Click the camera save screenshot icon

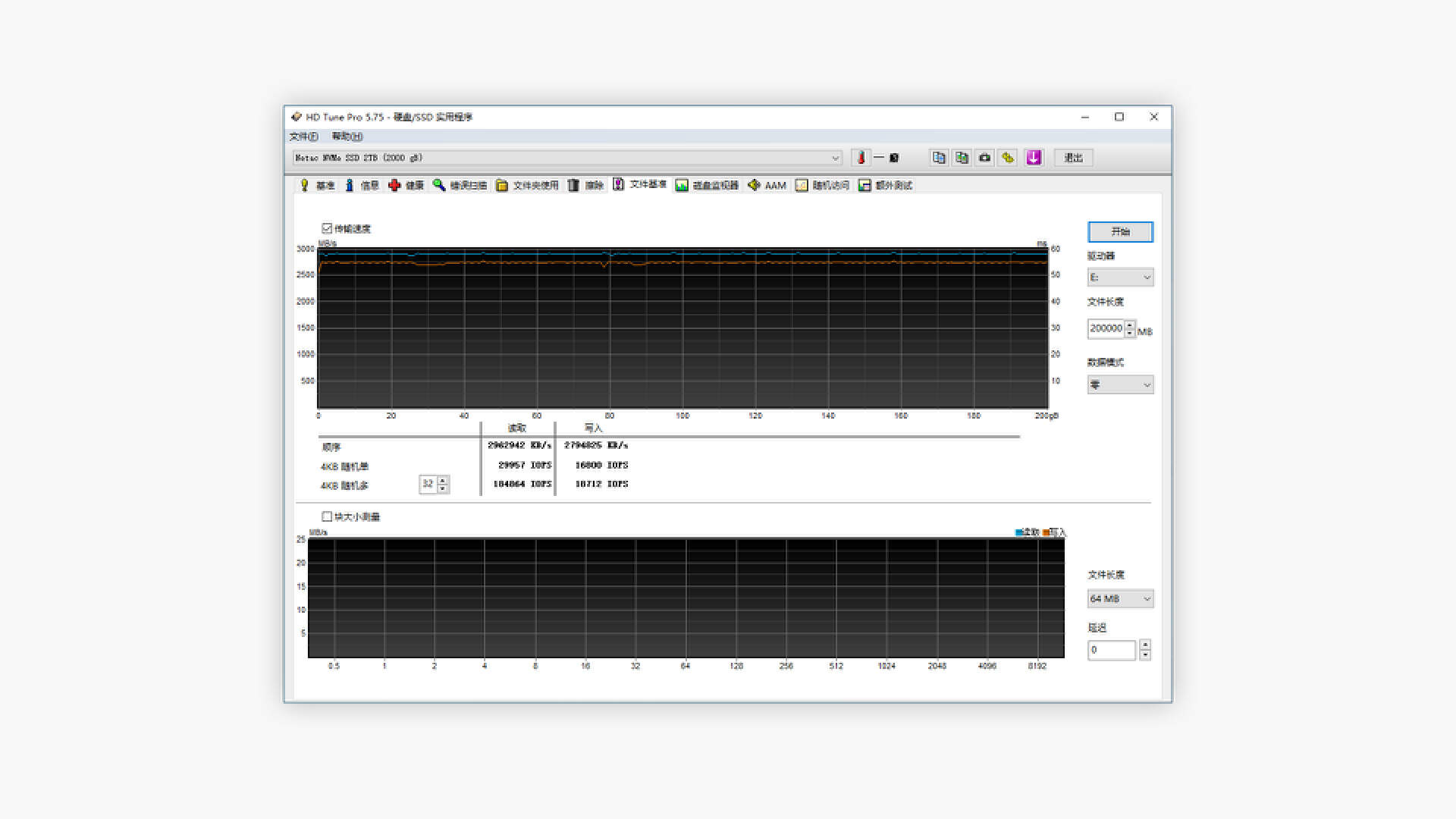click(984, 158)
